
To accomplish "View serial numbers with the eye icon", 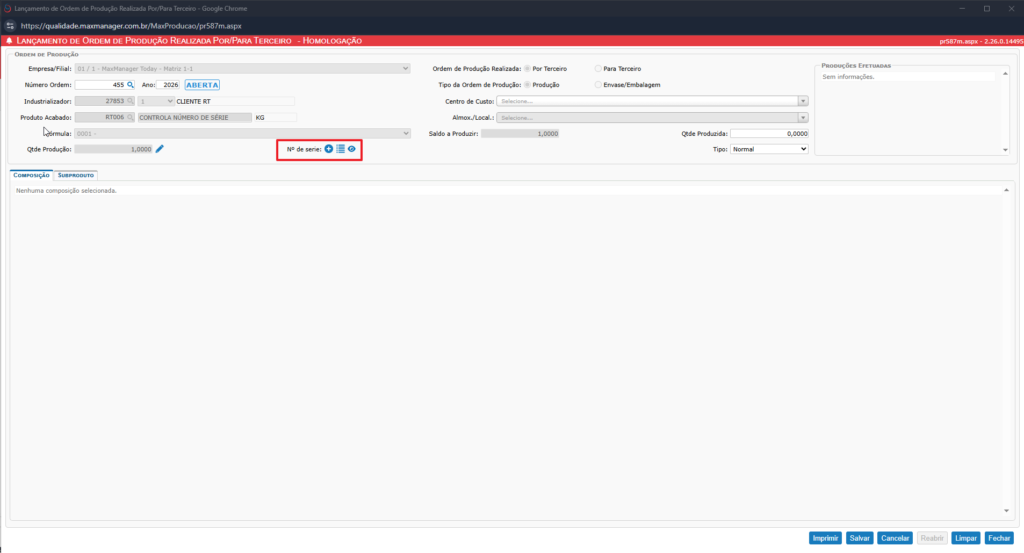I will [x=352, y=149].
